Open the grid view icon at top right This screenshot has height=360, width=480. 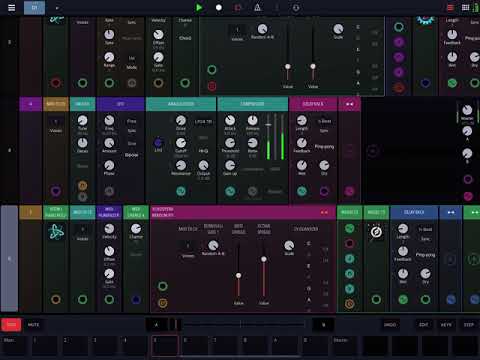(x=465, y=7)
